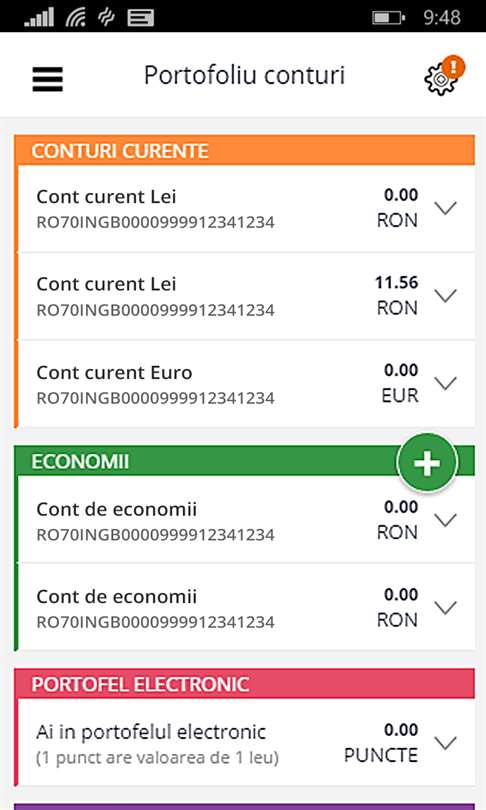Viewport: 486px width, 810px height.
Task: Open Cont curent Lei with 11.56 balance
Action: coord(246,296)
